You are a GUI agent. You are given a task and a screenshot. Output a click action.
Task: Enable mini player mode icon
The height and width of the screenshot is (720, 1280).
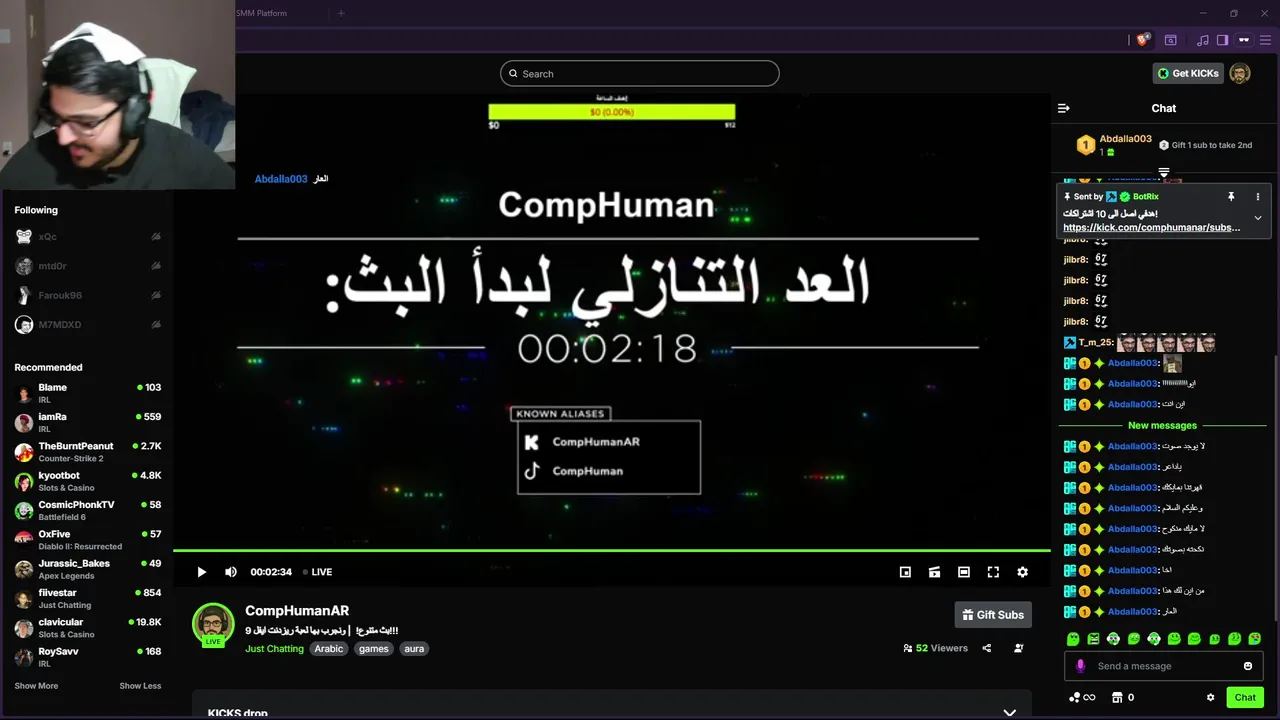tap(905, 572)
